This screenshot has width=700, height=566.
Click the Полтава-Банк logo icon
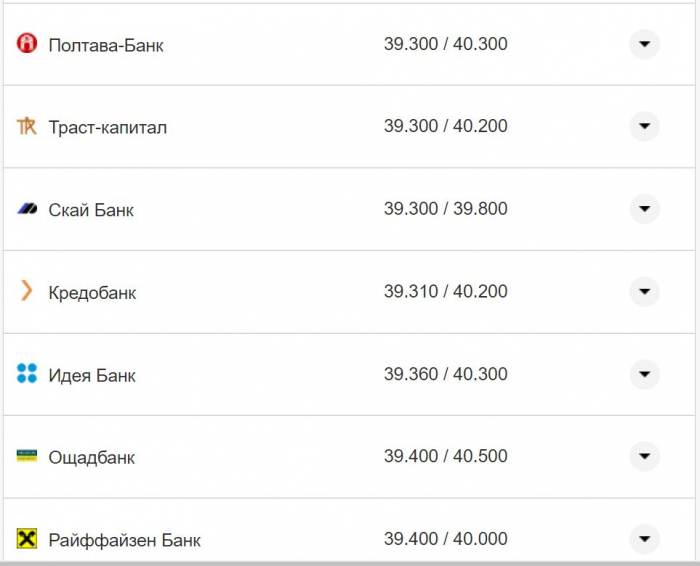point(27,44)
